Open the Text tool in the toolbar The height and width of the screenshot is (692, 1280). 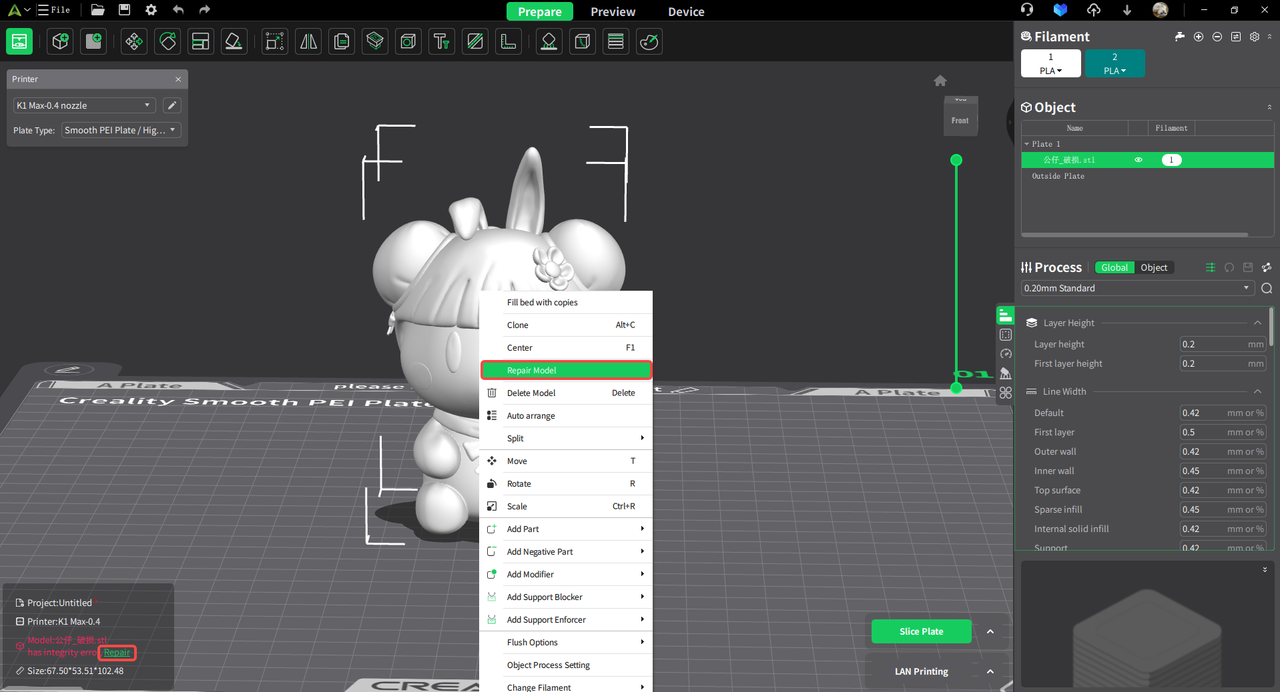[441, 42]
